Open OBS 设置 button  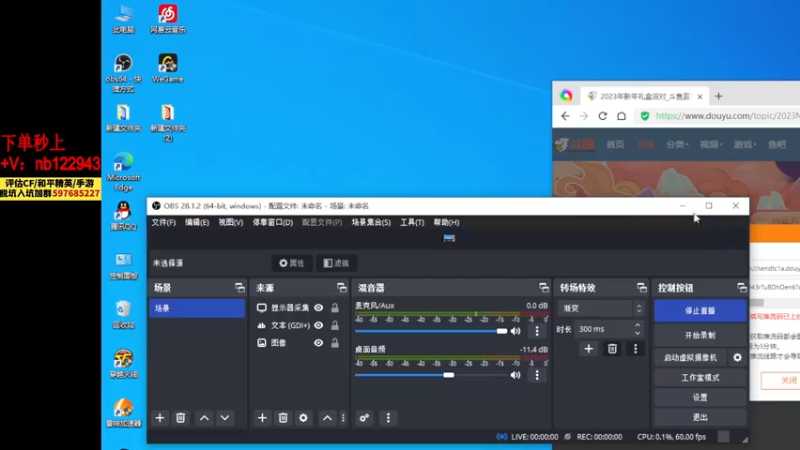(700, 397)
